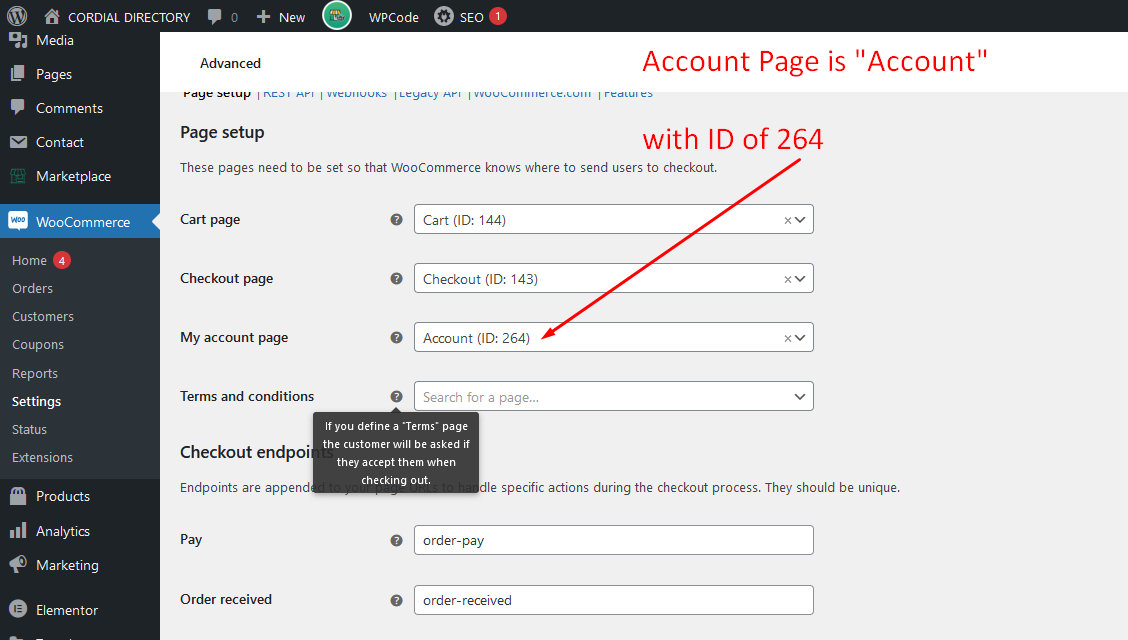
Task: Open WooCommerce Orders
Action: pos(32,288)
